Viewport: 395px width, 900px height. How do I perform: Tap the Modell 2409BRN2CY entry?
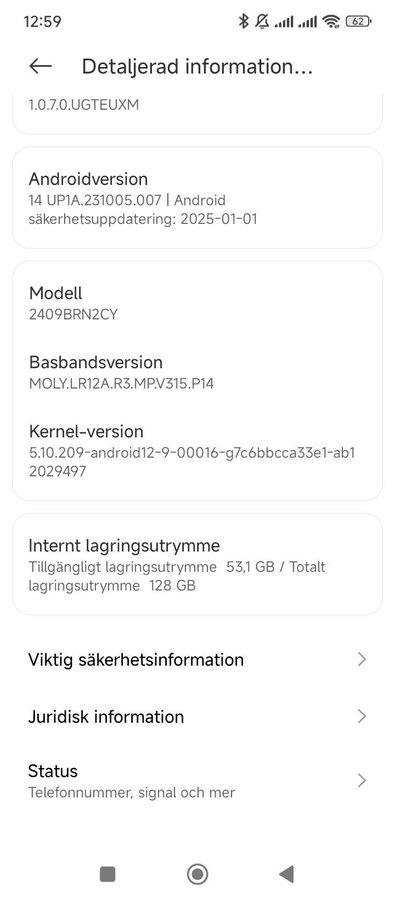(198, 303)
